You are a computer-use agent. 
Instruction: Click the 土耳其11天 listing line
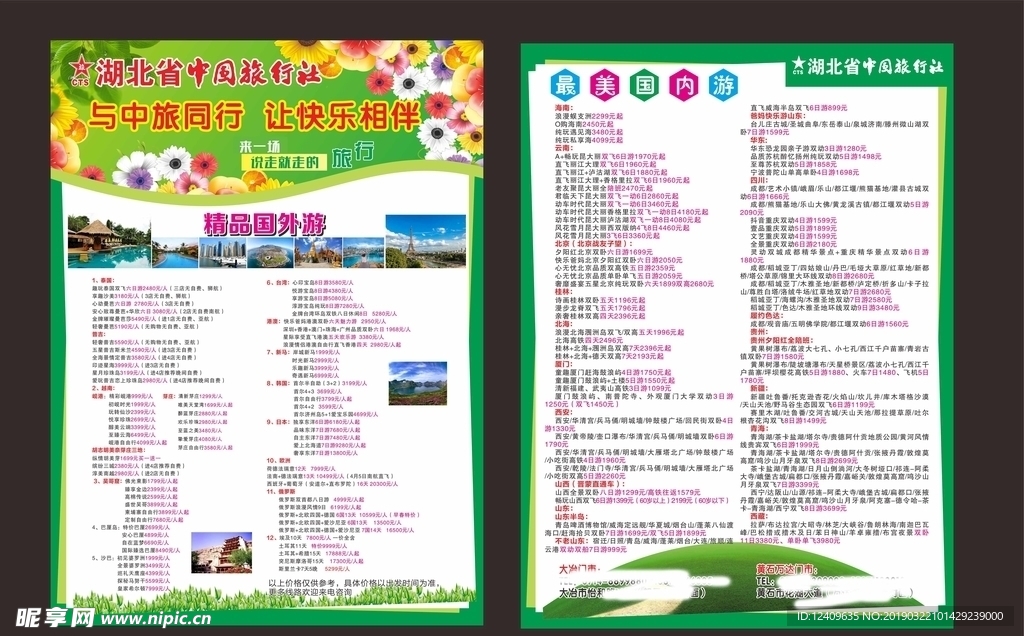click(x=313, y=545)
